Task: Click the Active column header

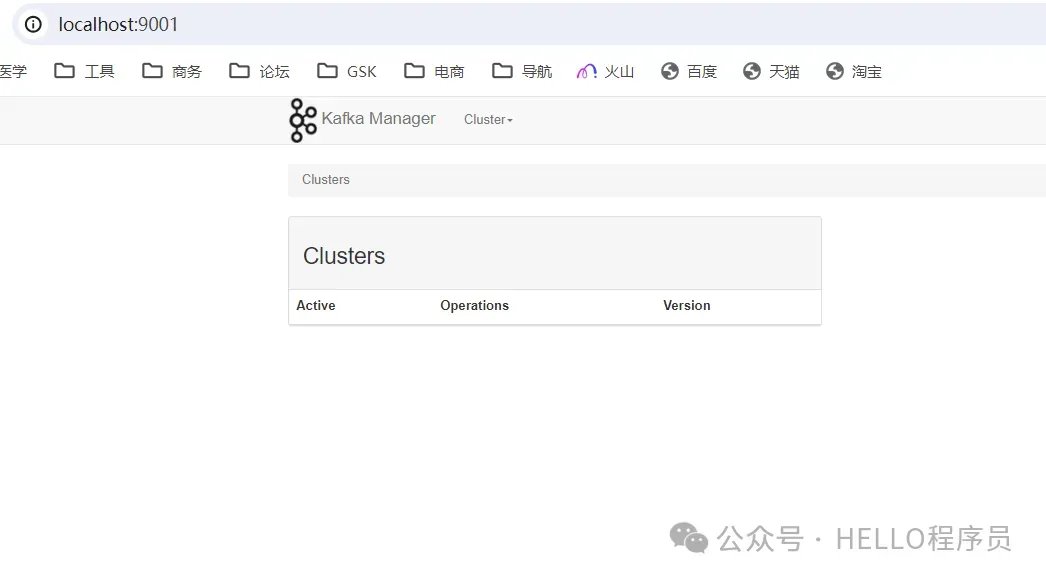Action: 316,306
